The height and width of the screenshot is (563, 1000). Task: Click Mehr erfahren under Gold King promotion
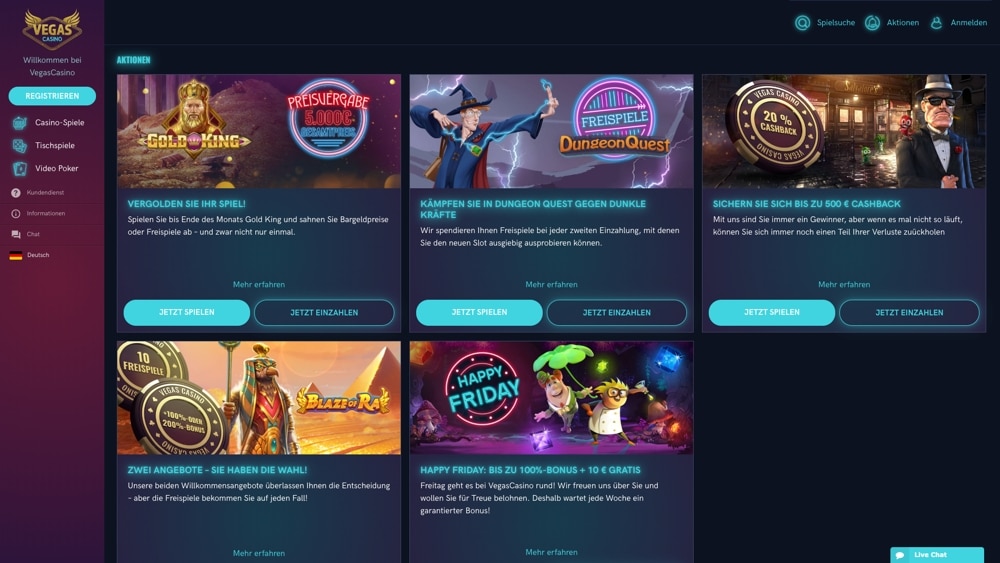pyautogui.click(x=259, y=284)
